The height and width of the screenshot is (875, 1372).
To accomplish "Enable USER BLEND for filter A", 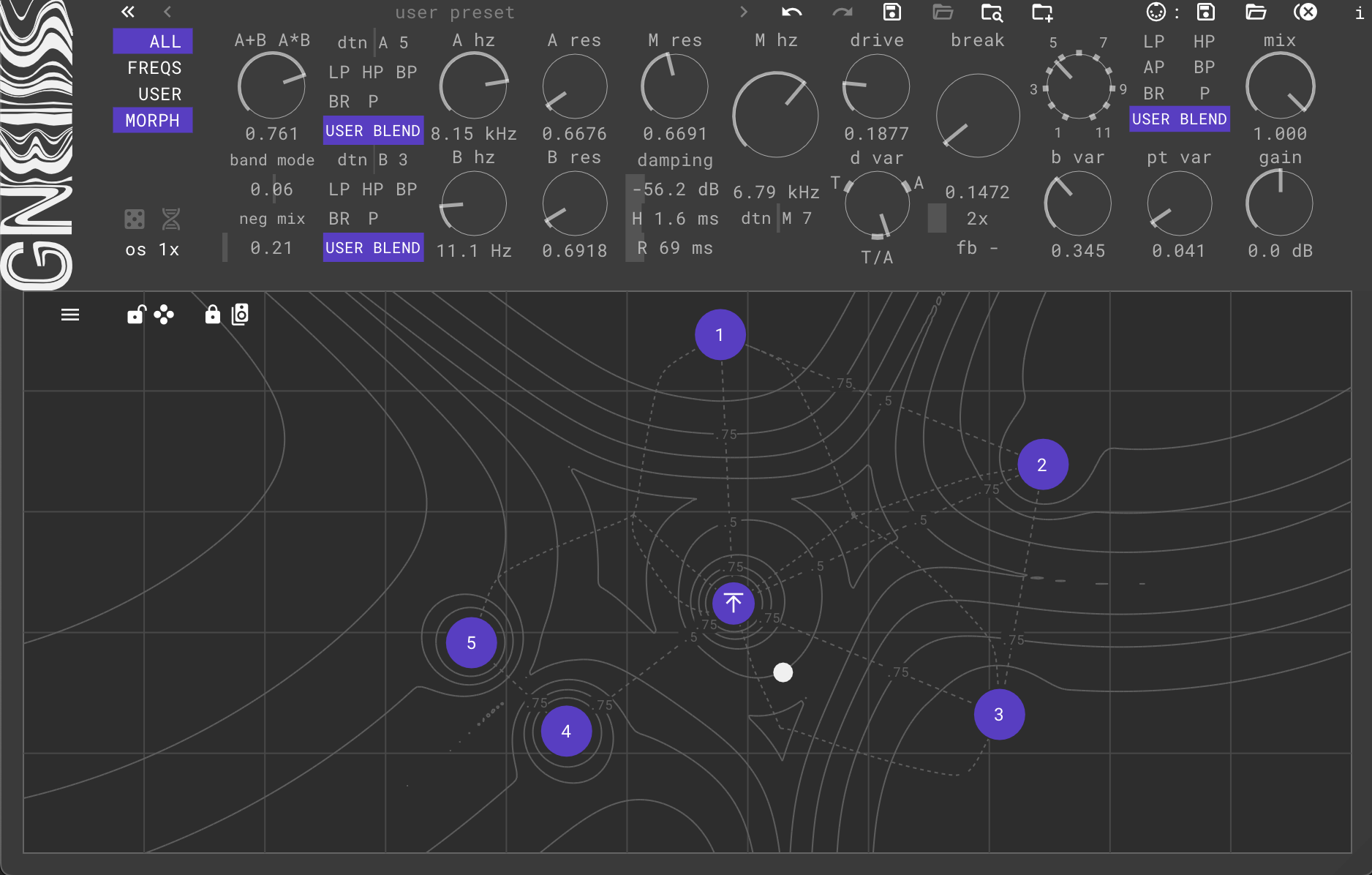I will pos(373,131).
